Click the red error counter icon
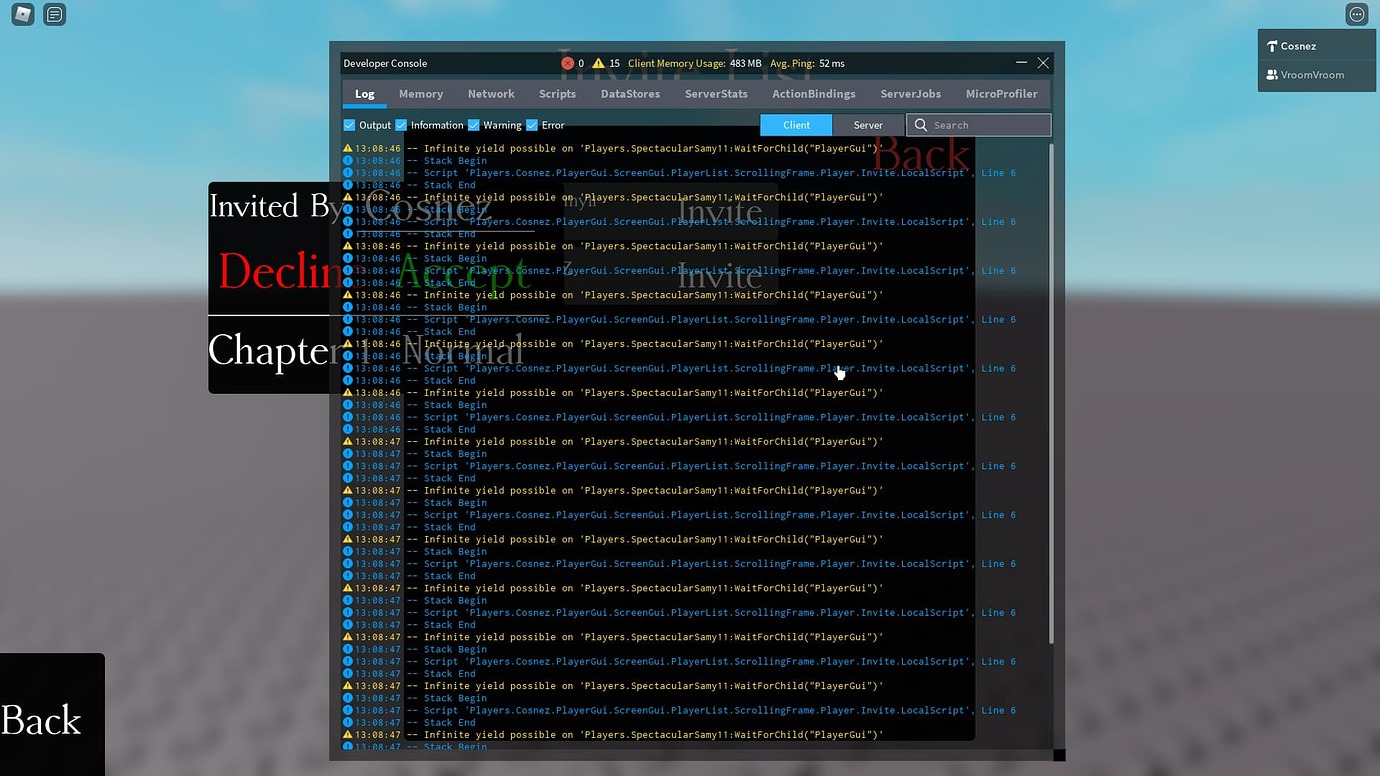The height and width of the screenshot is (776, 1380). [568, 63]
